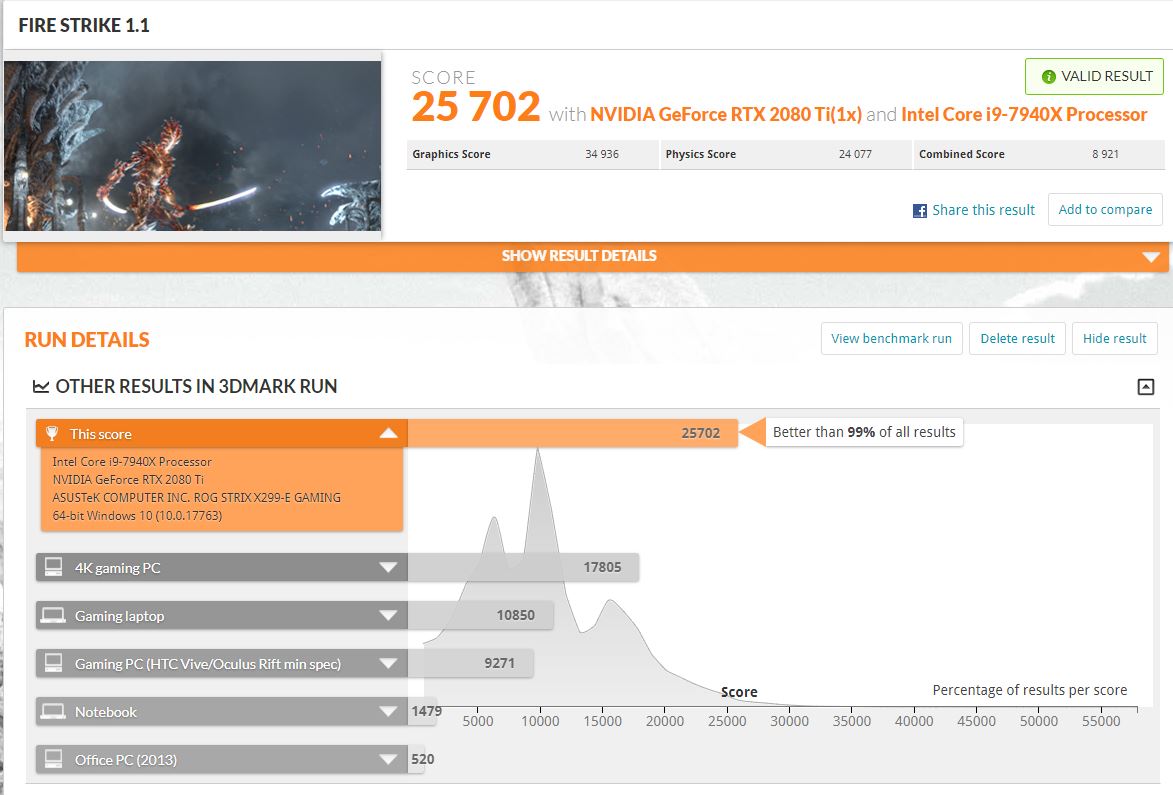This screenshot has width=1173, height=795.
Task: Click the laptop icon on Gaming laptop row
Action: coord(53,615)
